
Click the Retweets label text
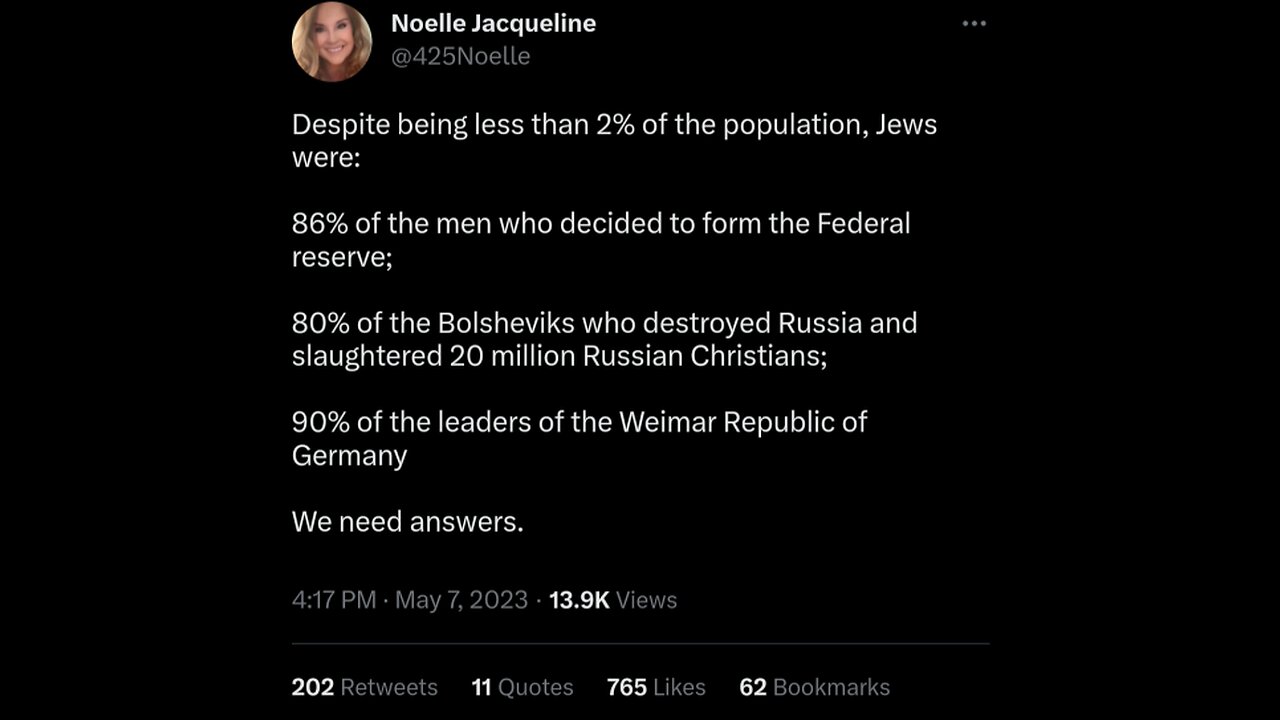389,687
